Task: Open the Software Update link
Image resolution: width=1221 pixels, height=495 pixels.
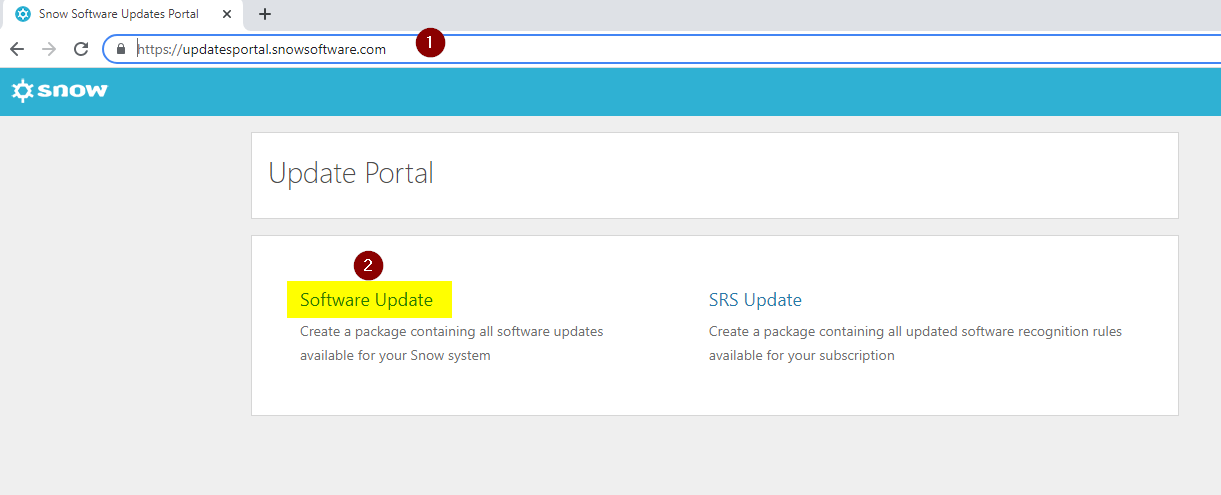Action: 366,300
